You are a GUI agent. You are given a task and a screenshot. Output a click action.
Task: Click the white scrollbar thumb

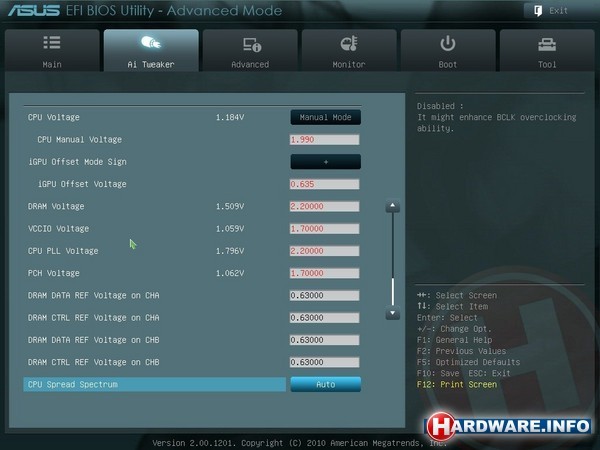point(393,292)
